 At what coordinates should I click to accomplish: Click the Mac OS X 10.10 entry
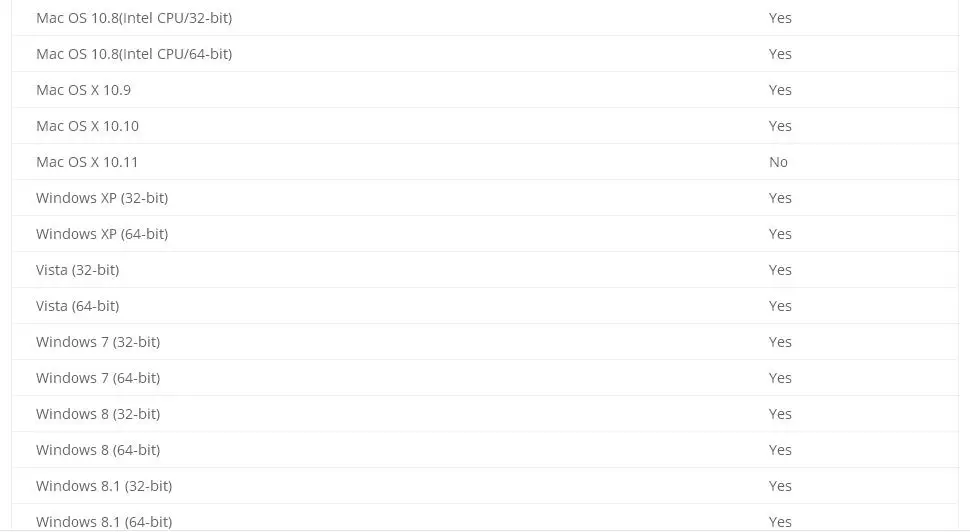pos(87,126)
